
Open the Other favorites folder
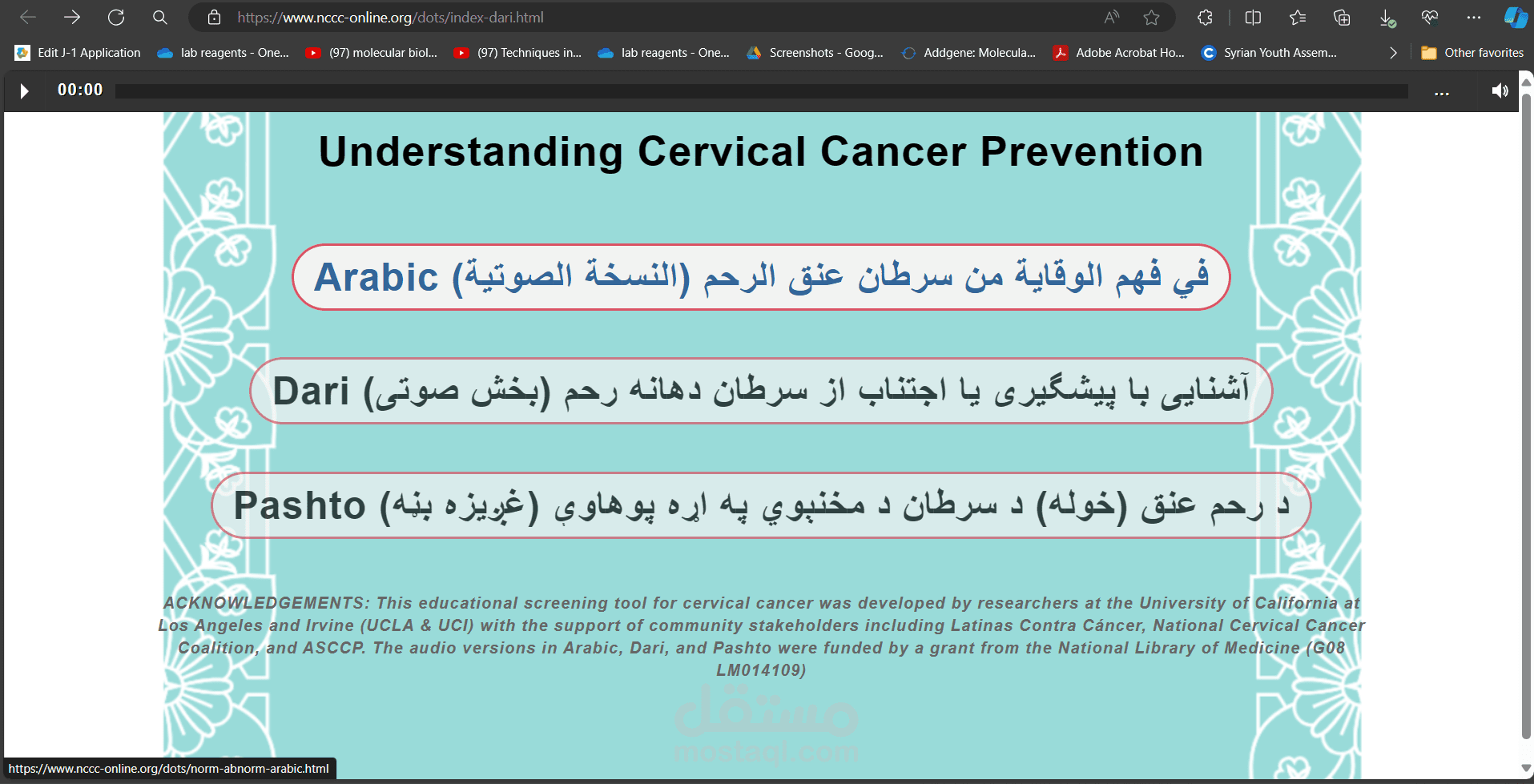[1472, 53]
